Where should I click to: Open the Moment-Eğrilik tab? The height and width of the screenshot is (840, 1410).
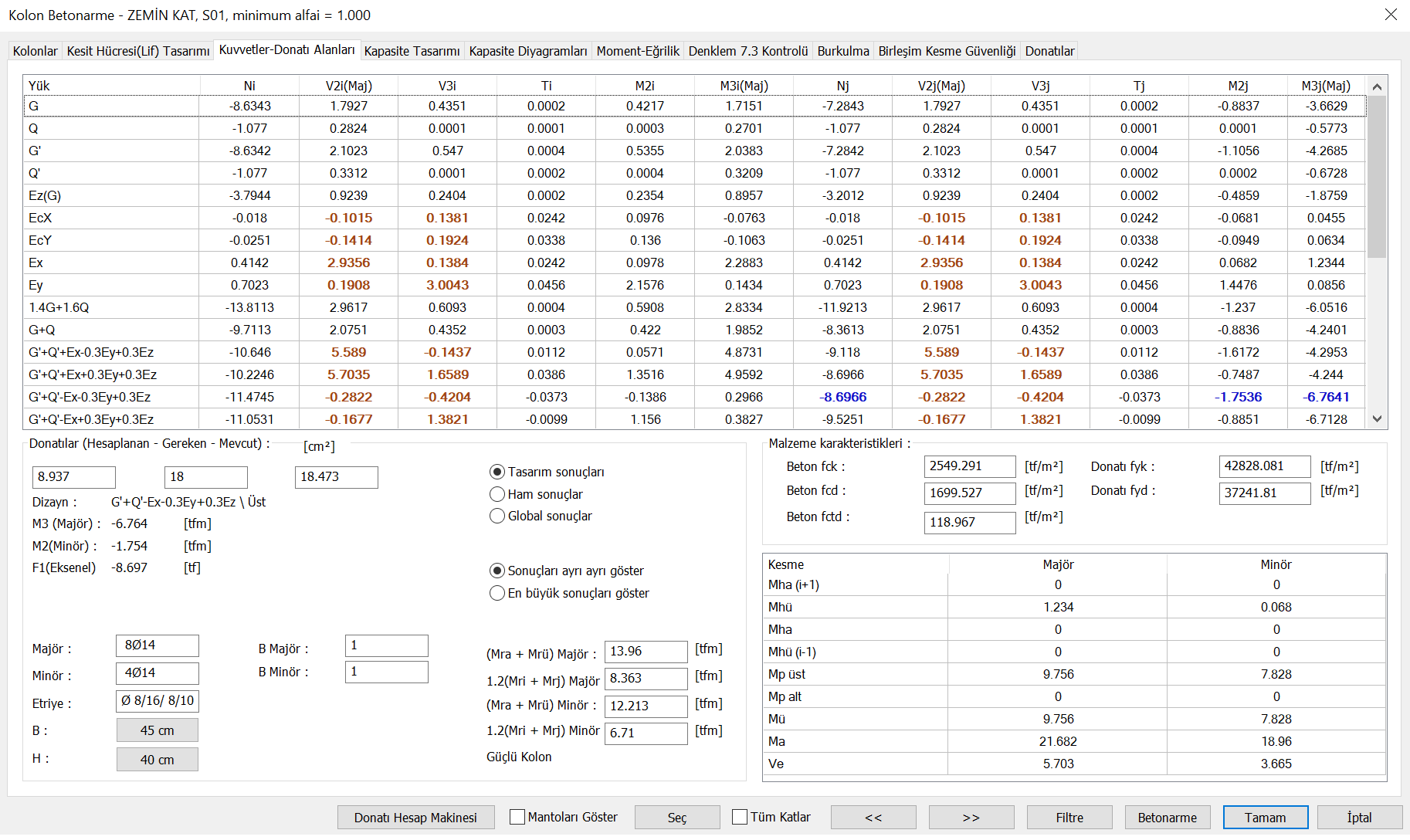tap(637, 51)
